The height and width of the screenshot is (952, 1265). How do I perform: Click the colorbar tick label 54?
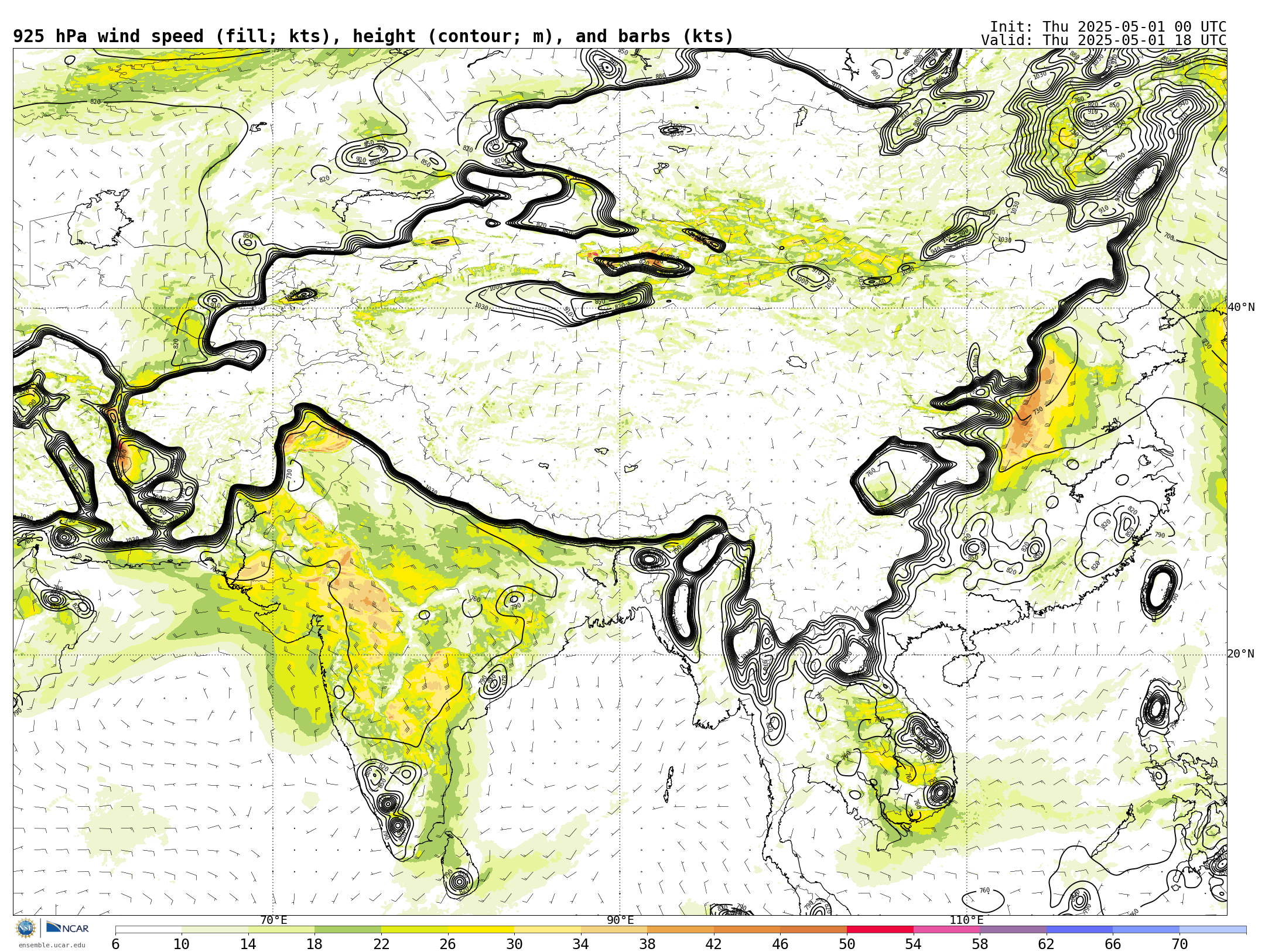[x=914, y=944]
